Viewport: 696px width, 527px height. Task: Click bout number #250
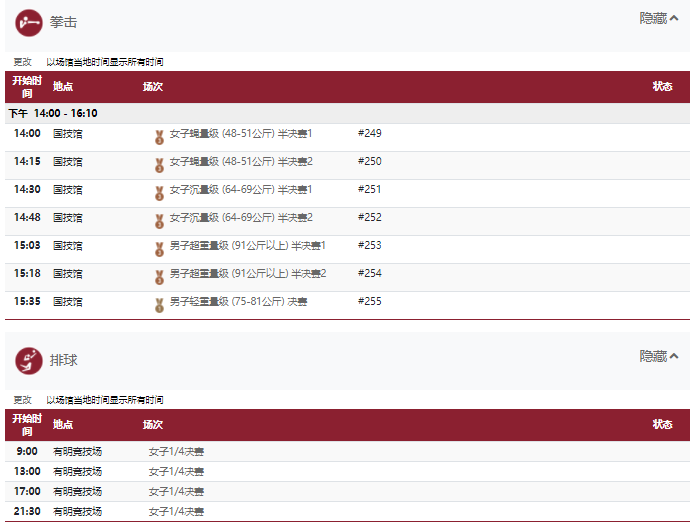(370, 161)
